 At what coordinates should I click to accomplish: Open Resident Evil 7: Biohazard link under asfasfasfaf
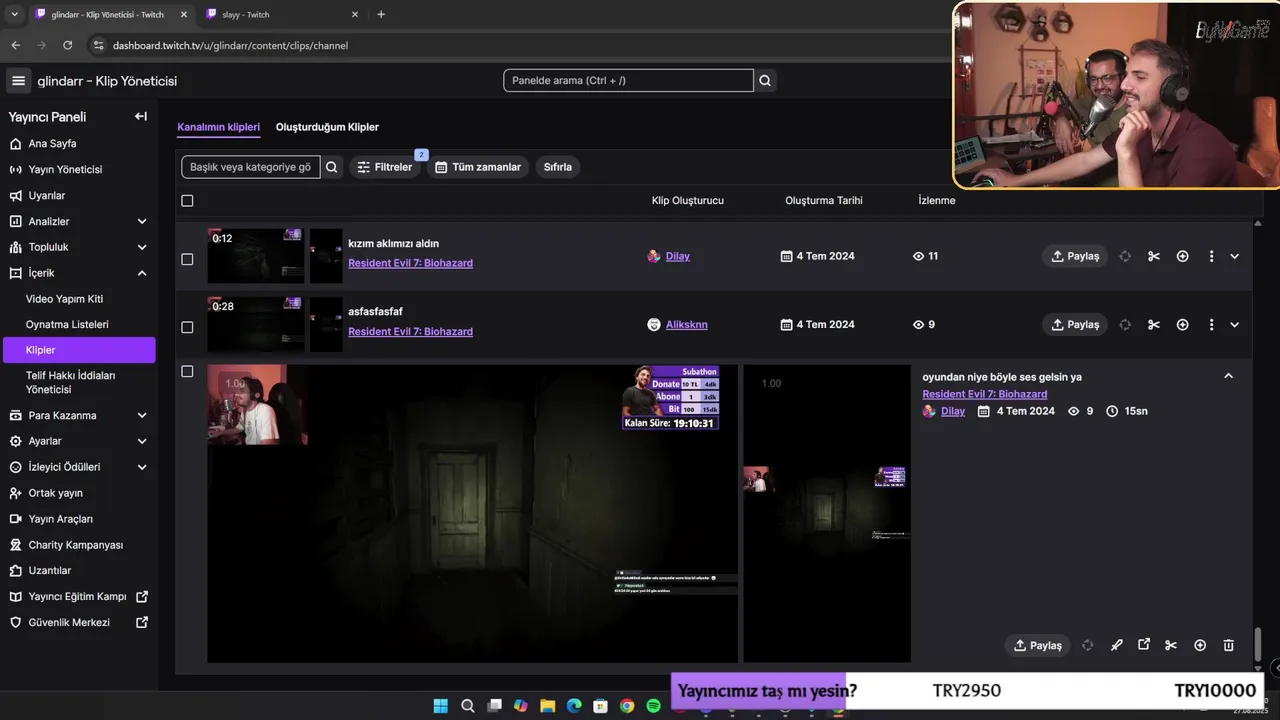click(x=410, y=331)
